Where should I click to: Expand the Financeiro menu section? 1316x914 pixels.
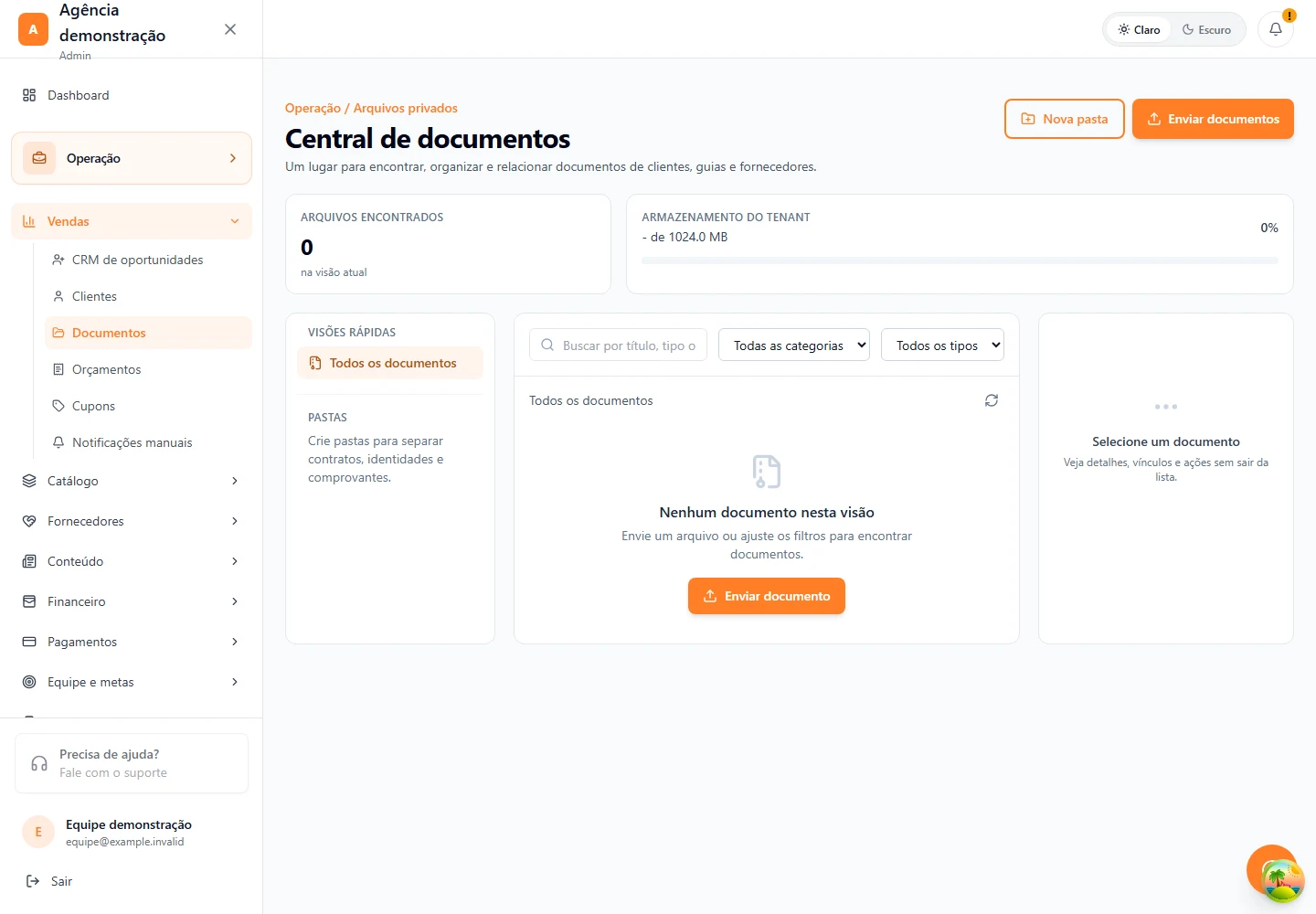(132, 601)
